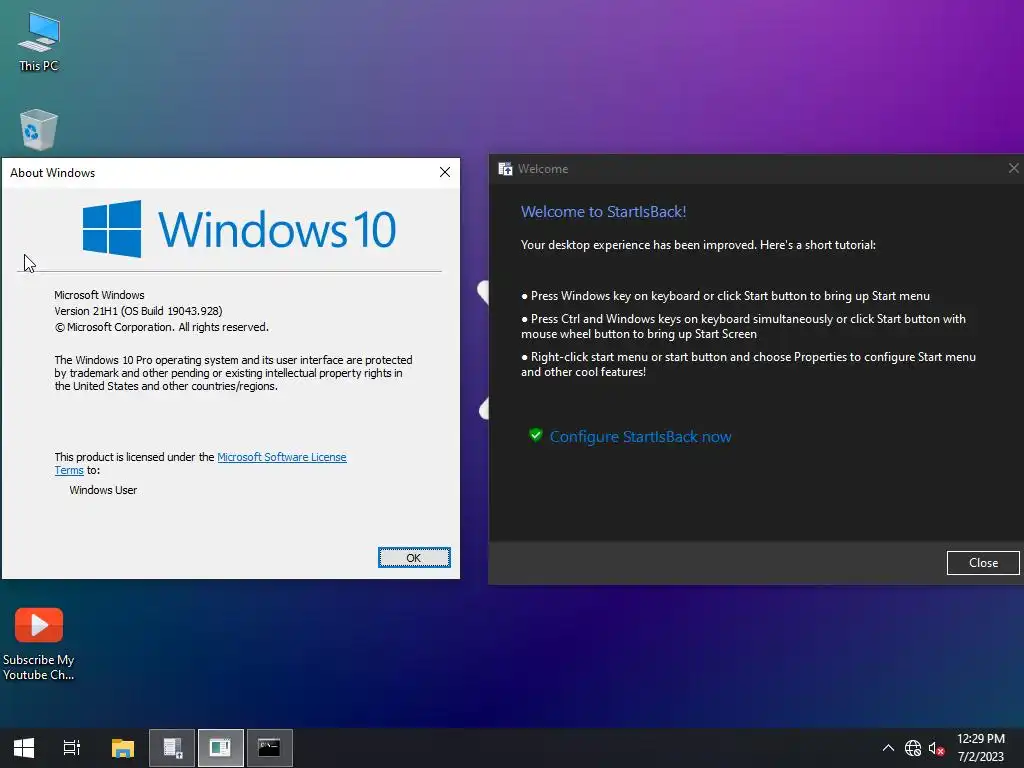The image size is (1024, 768).
Task: Open network status tray icon
Action: tap(913, 748)
